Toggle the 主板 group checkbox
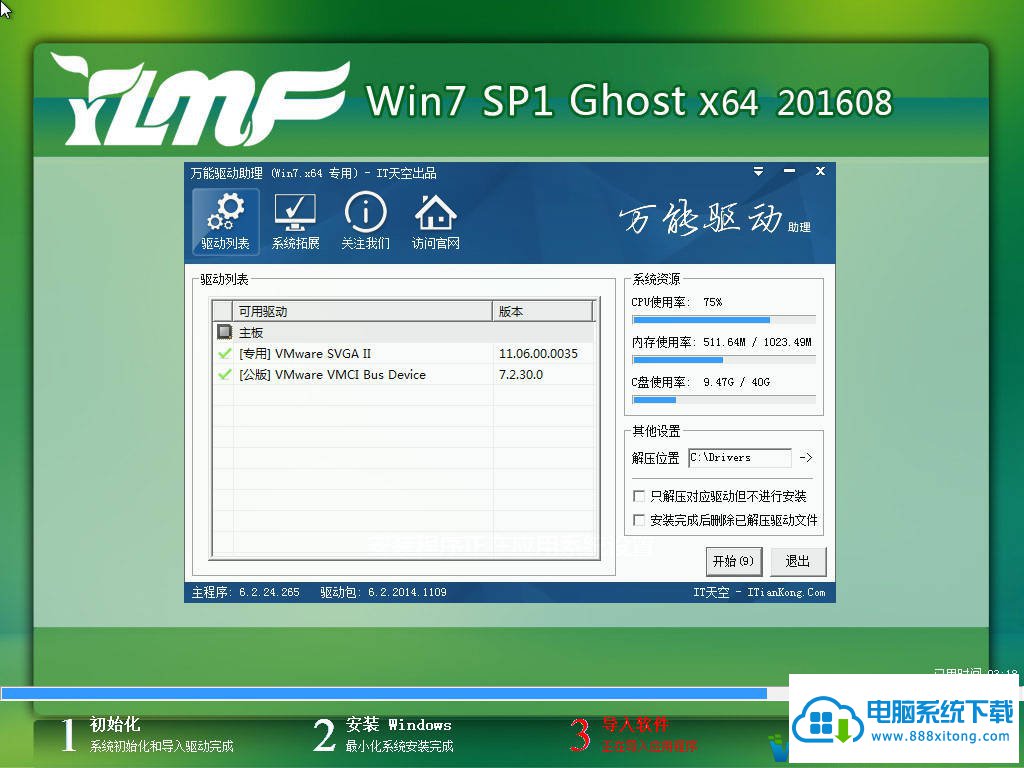 point(224,332)
